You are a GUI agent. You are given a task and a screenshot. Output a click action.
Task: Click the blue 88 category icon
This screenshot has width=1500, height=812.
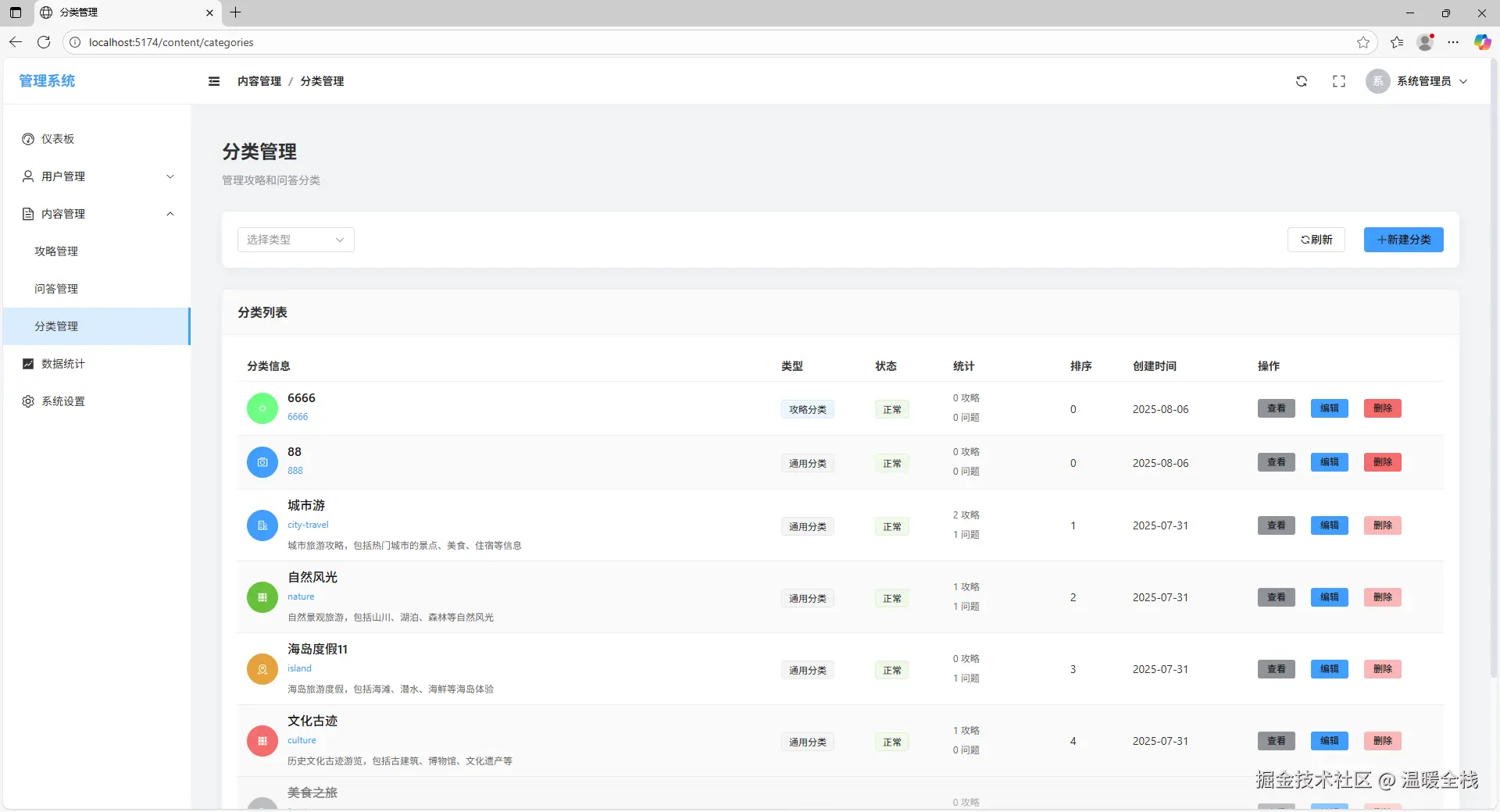pyautogui.click(x=262, y=462)
